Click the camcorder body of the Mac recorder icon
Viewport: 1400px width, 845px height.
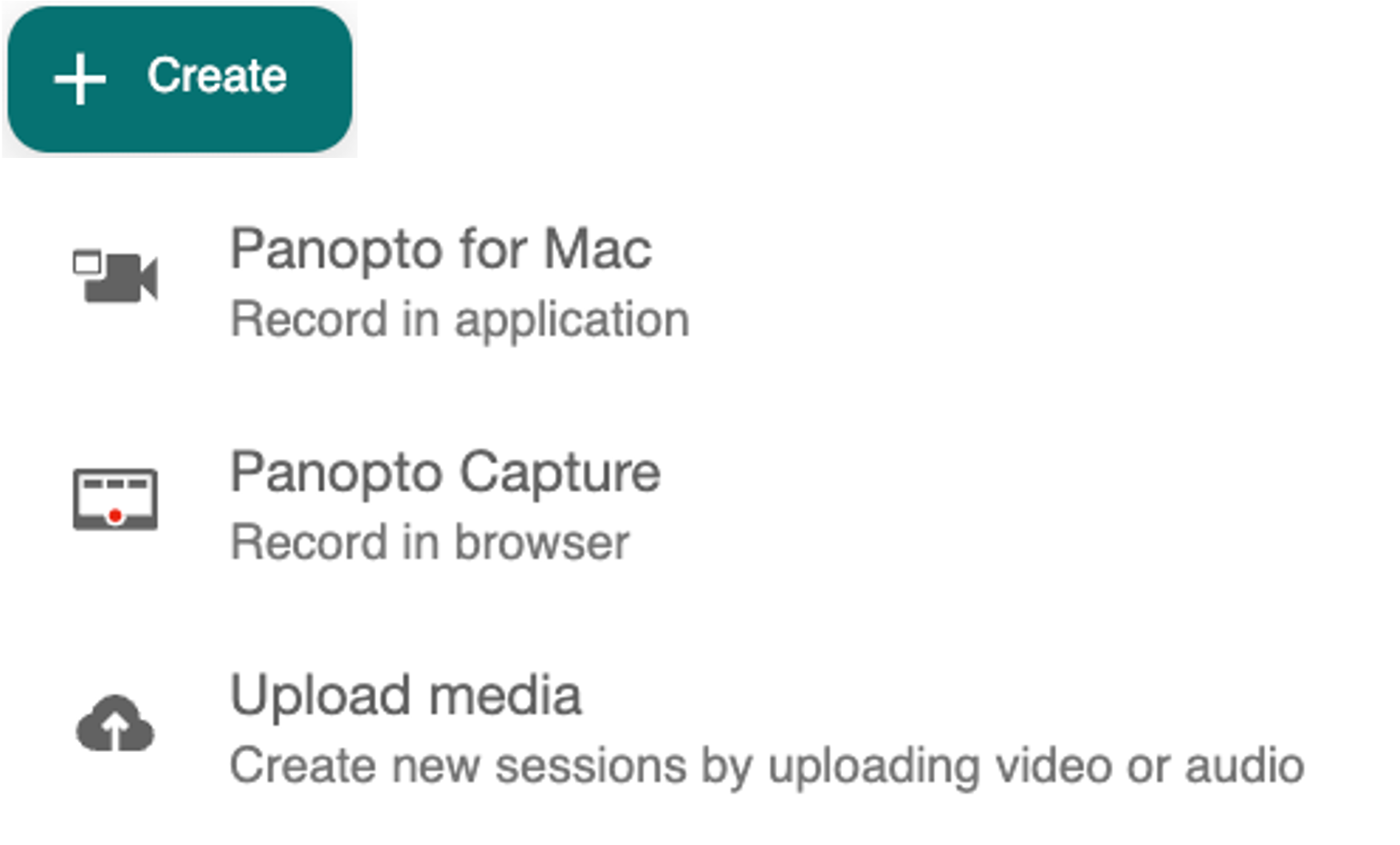[122, 279]
